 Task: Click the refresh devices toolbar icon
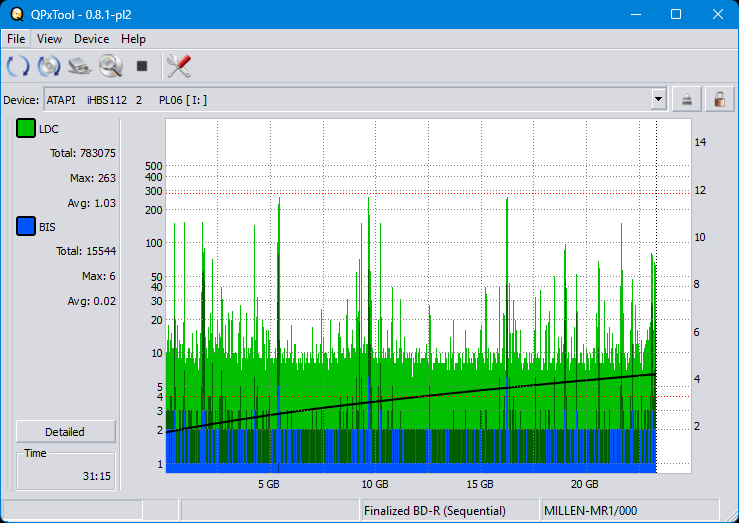point(18,65)
